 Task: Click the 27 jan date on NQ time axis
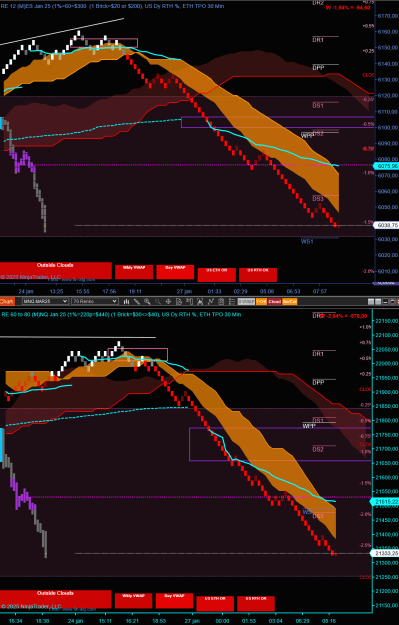(192, 621)
